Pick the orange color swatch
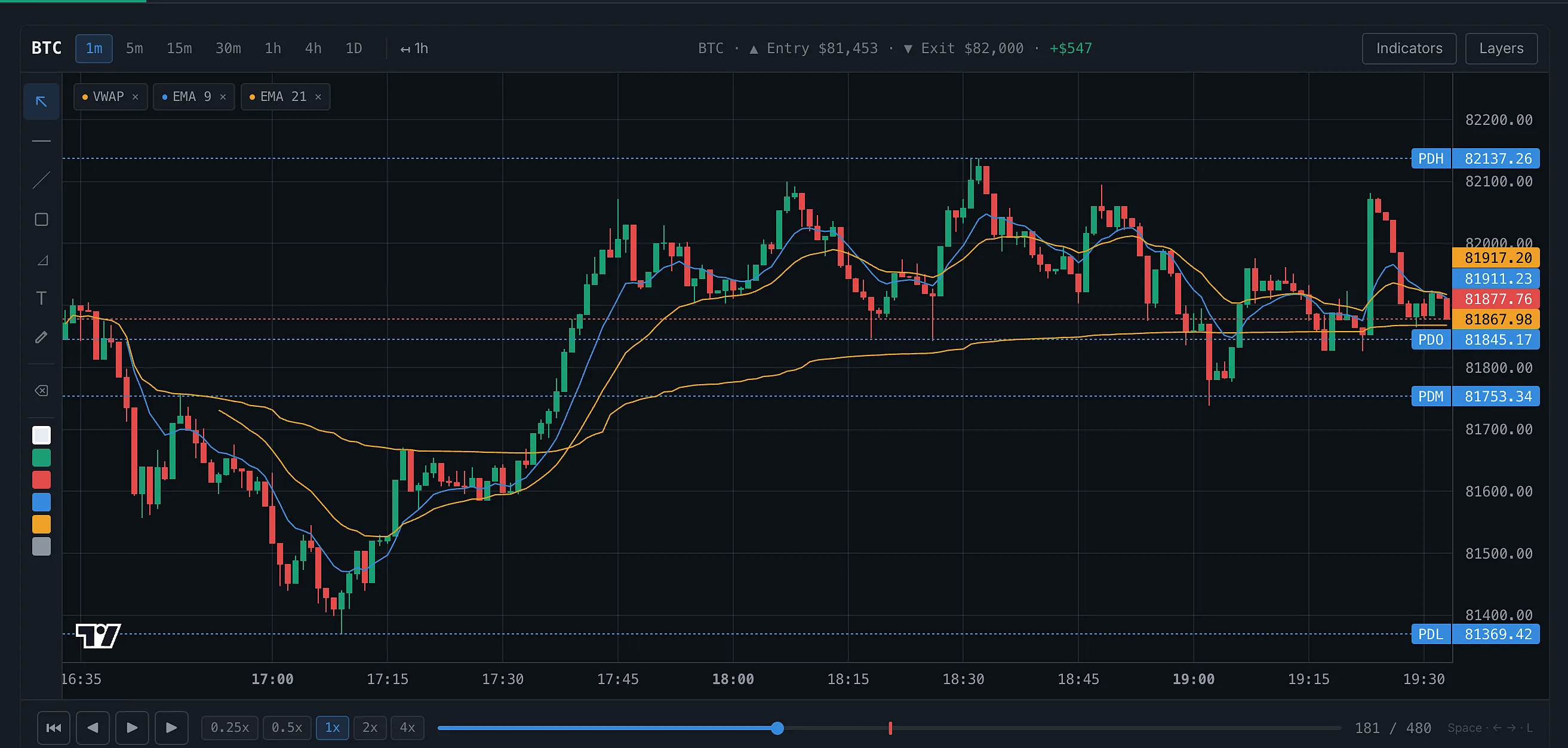1568x748 pixels. pyautogui.click(x=41, y=525)
